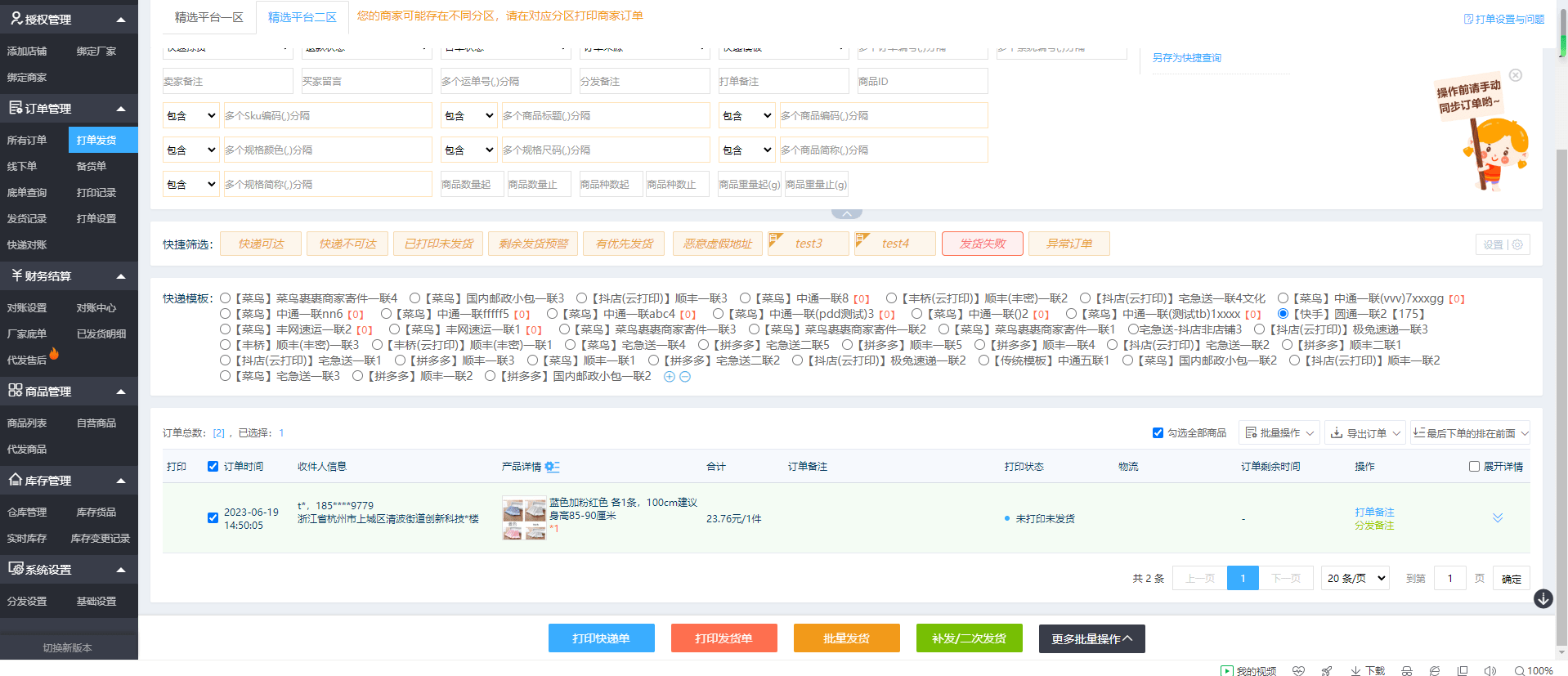The width and height of the screenshot is (1568, 676).
Task: Select 【菜鸟】宅急送—联3 template radio
Action: [226, 376]
